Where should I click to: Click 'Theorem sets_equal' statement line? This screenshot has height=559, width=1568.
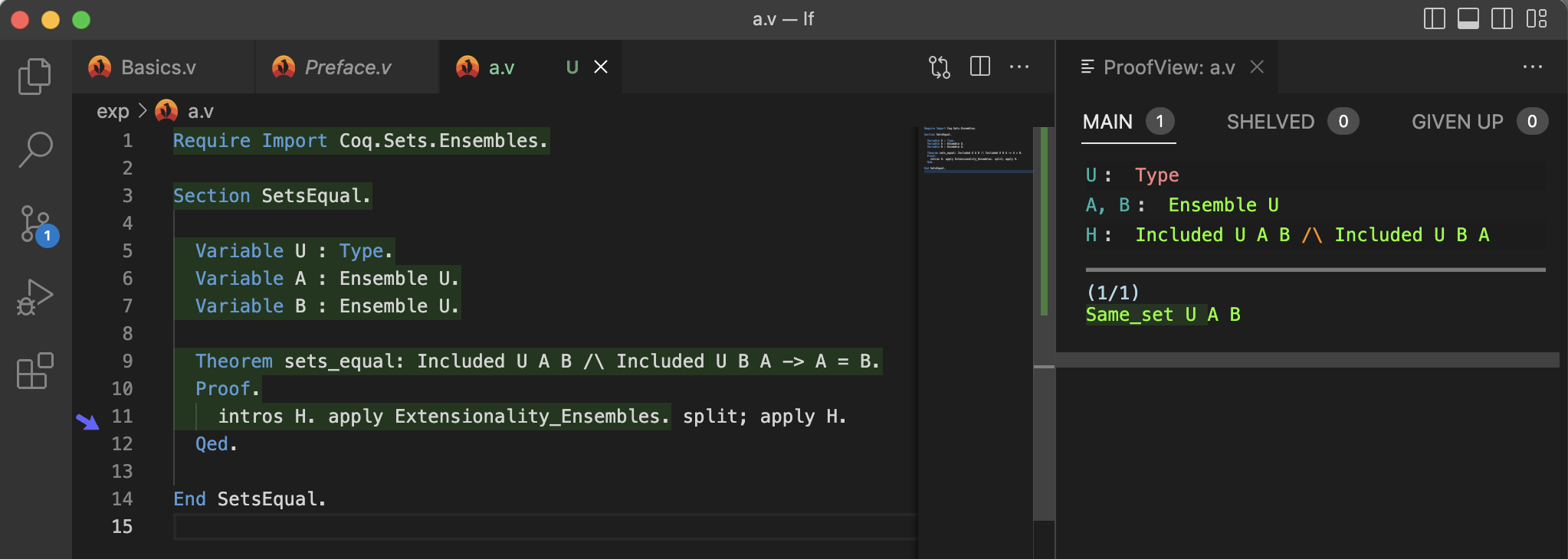click(x=538, y=361)
